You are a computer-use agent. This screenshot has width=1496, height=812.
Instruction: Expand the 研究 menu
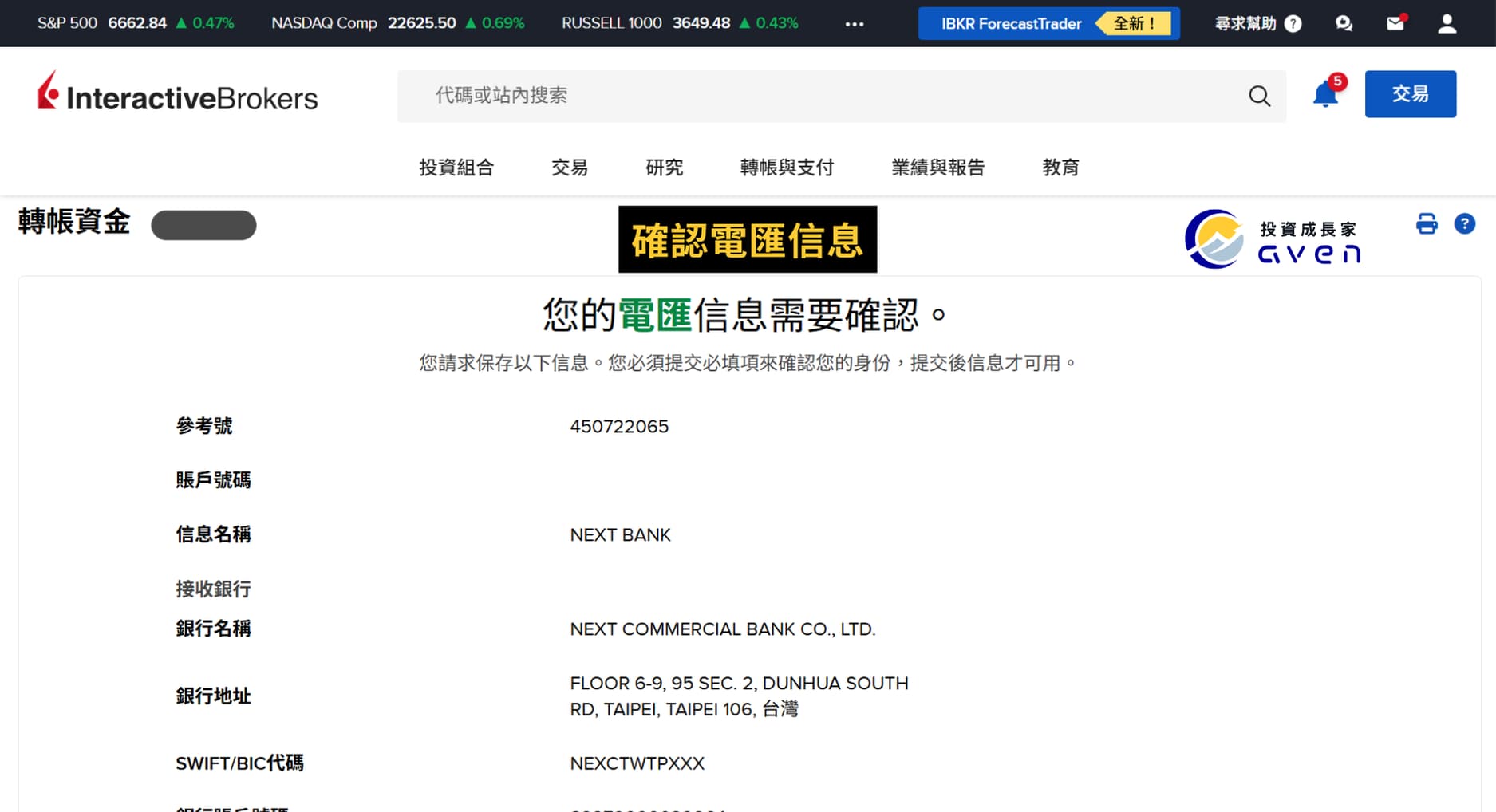tap(664, 168)
